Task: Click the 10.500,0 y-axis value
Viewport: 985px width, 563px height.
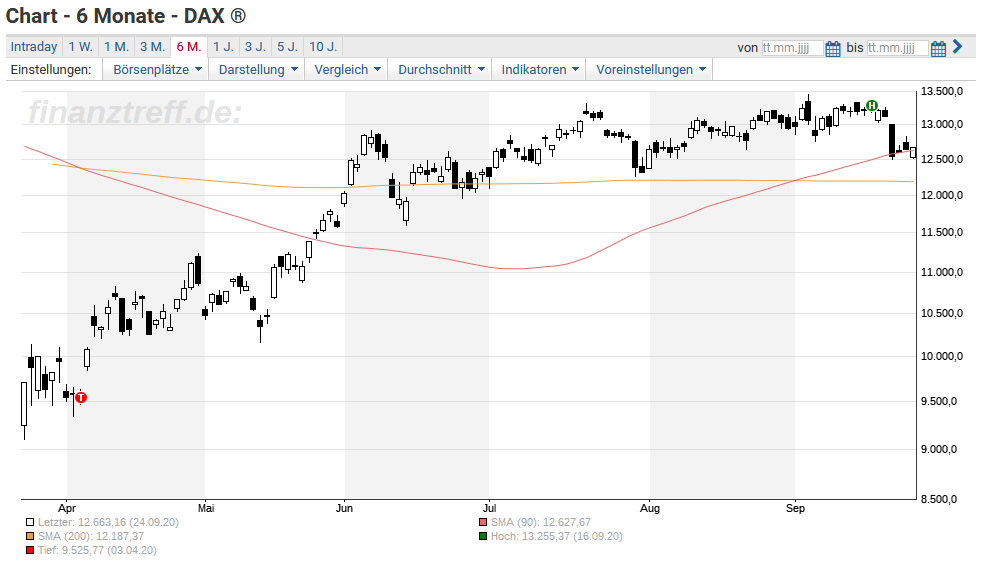Action: pos(942,314)
